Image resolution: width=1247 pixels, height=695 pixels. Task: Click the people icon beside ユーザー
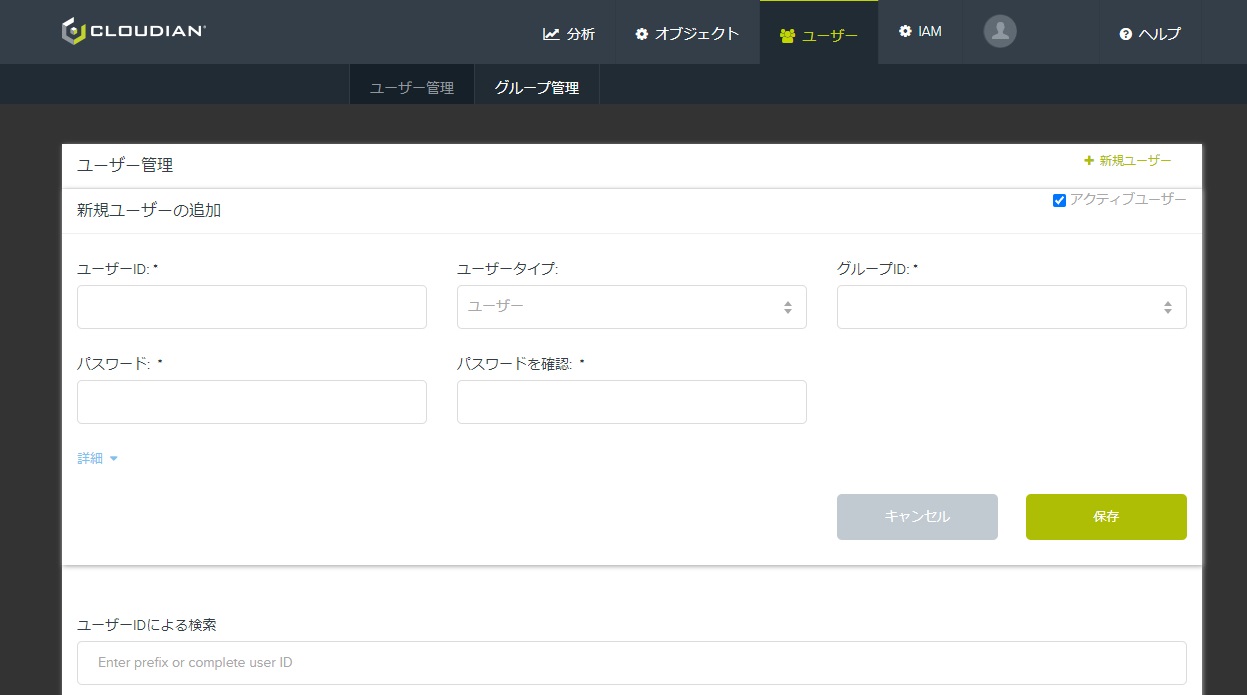(x=787, y=36)
